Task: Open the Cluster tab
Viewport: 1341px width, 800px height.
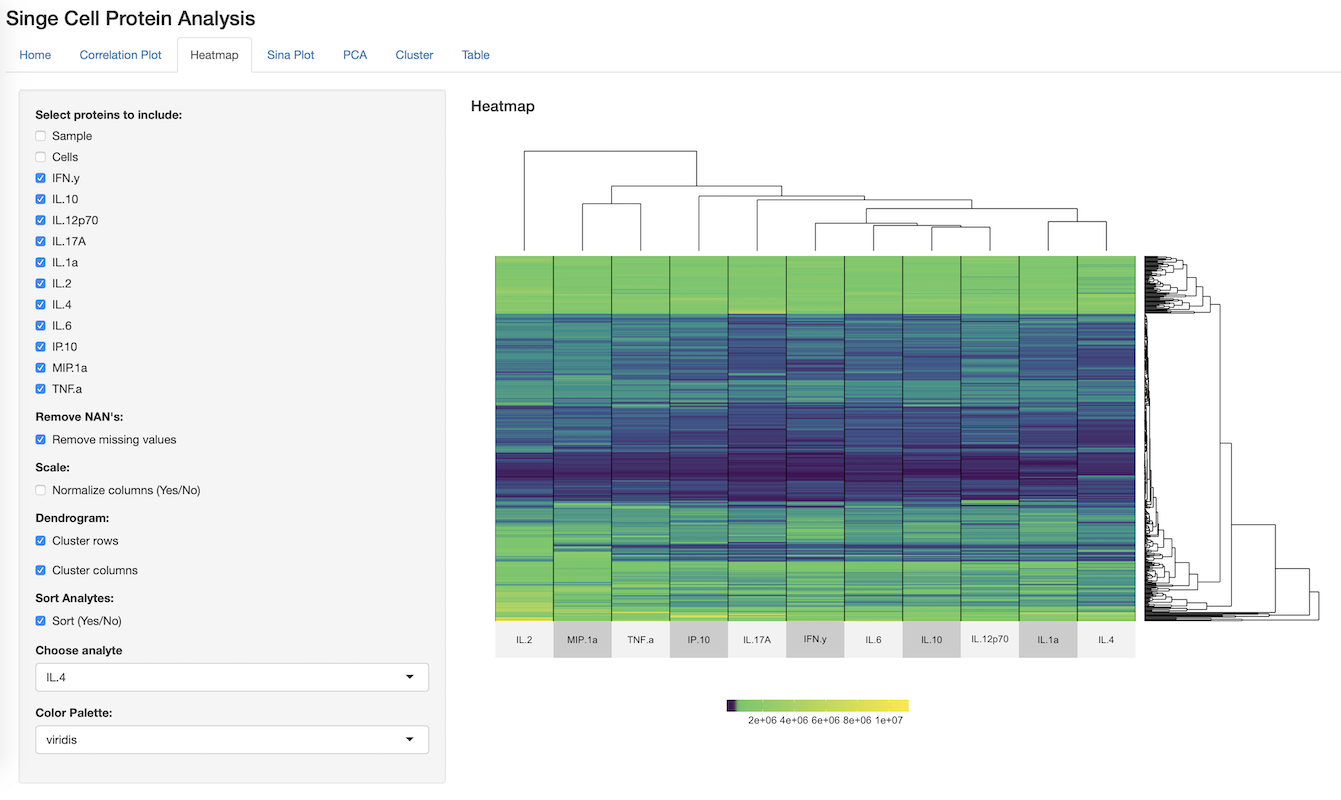Action: 414,55
